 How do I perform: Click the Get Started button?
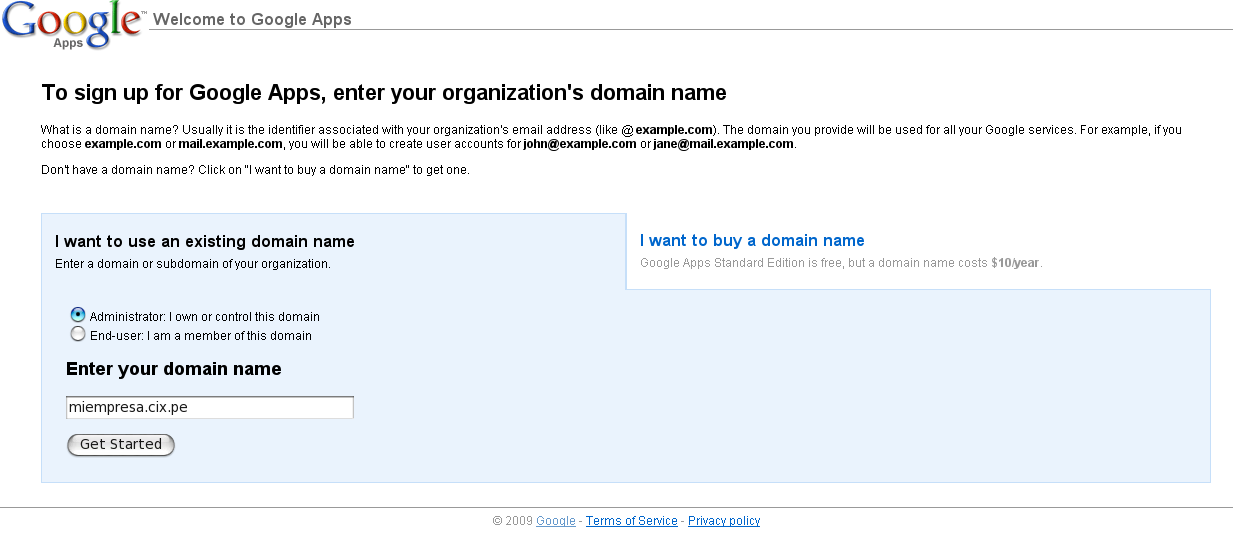click(121, 444)
